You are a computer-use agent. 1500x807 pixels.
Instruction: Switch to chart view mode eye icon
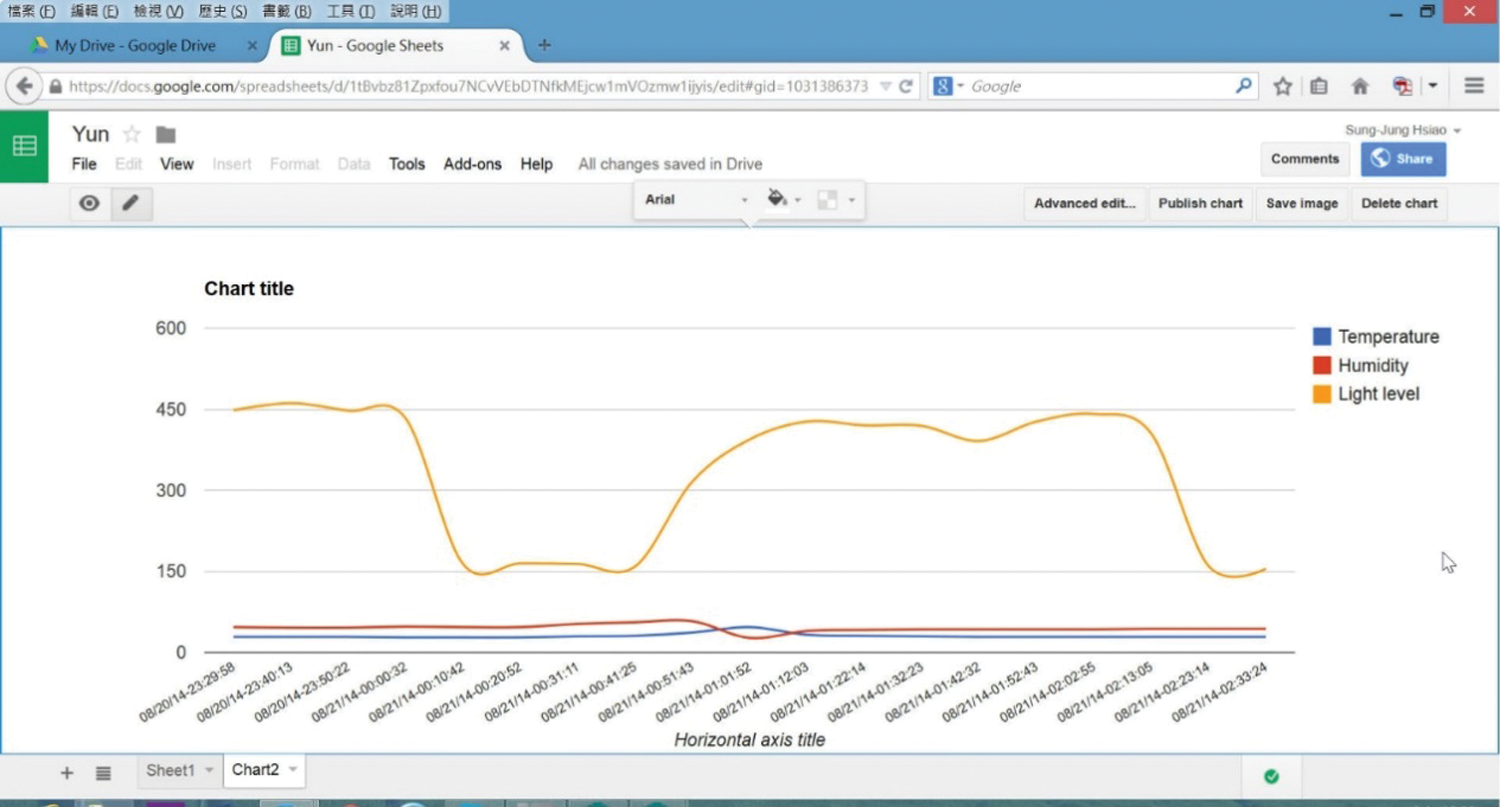coord(90,203)
